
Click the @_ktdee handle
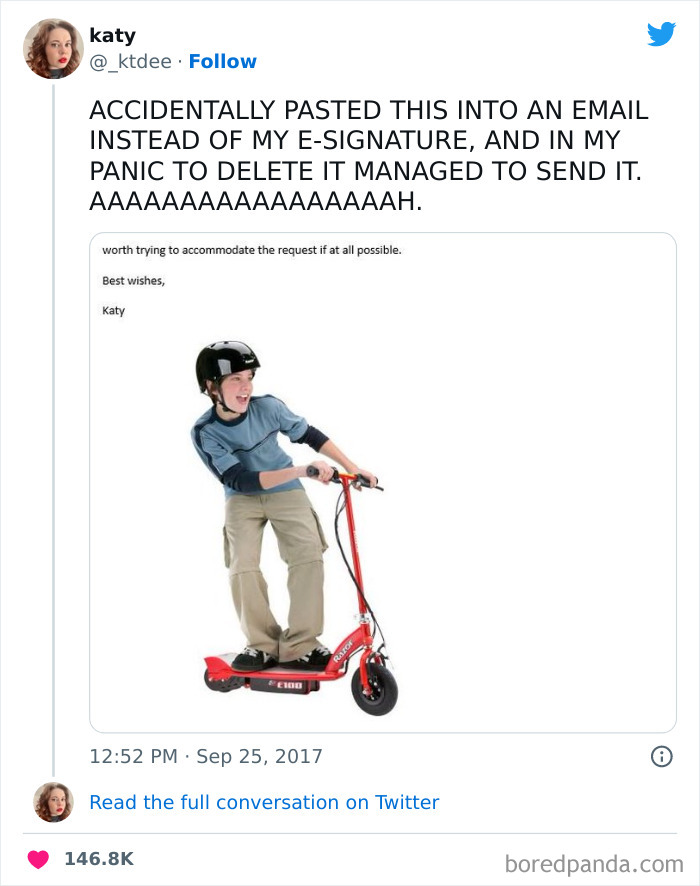click(x=130, y=61)
